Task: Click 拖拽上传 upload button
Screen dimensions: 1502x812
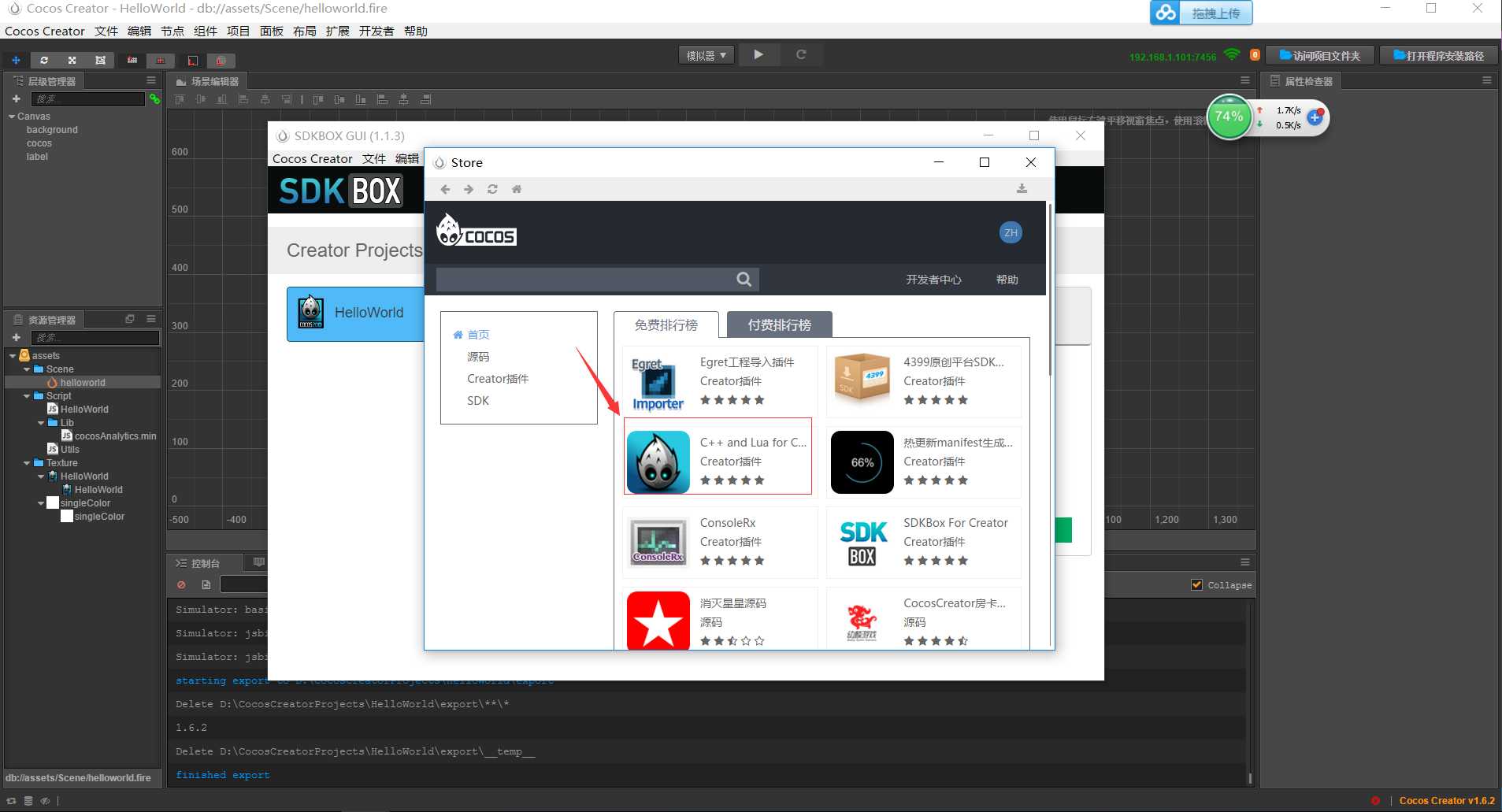Action: pyautogui.click(x=1201, y=13)
